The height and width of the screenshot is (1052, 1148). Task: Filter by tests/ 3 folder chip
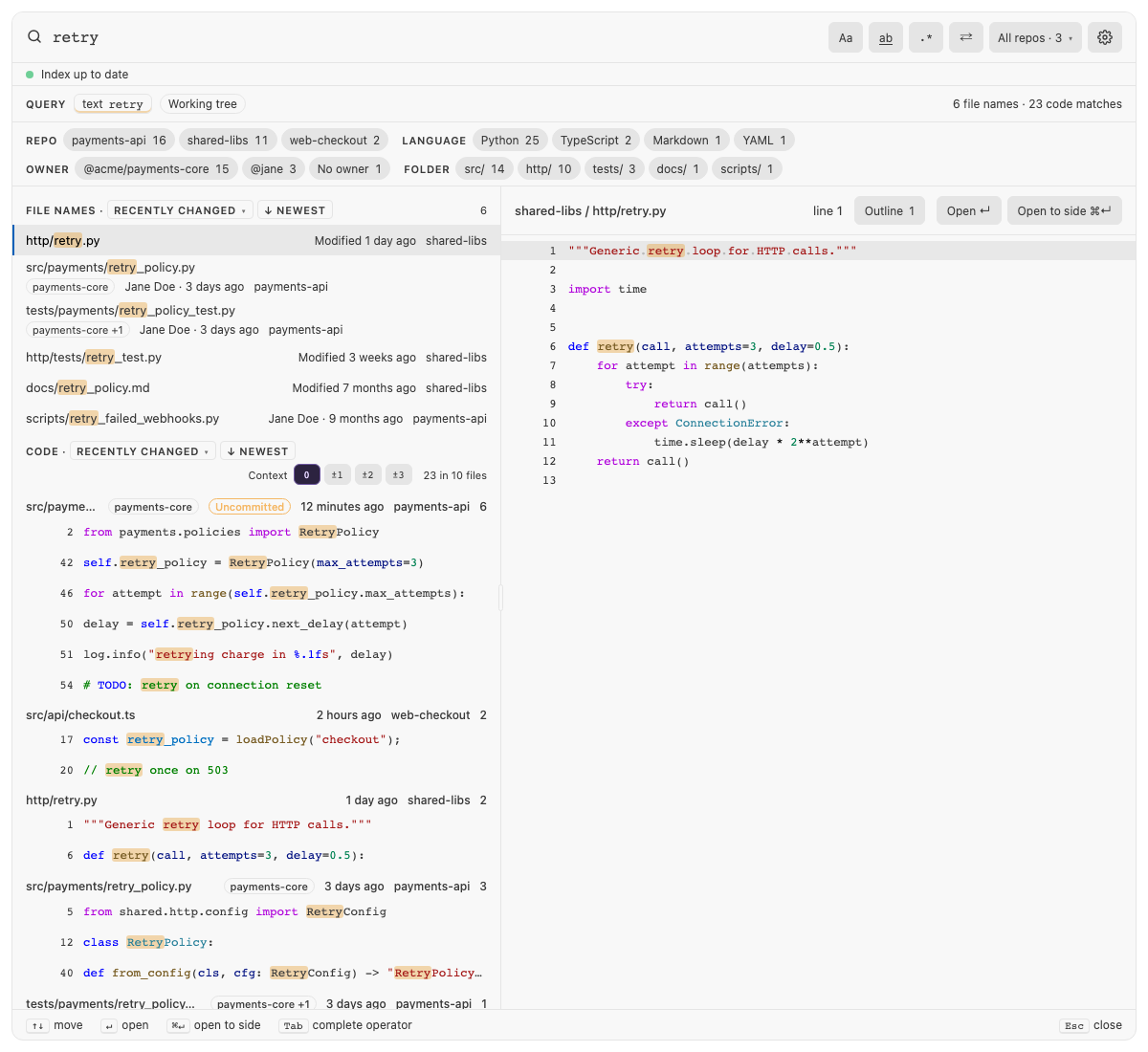[614, 169]
